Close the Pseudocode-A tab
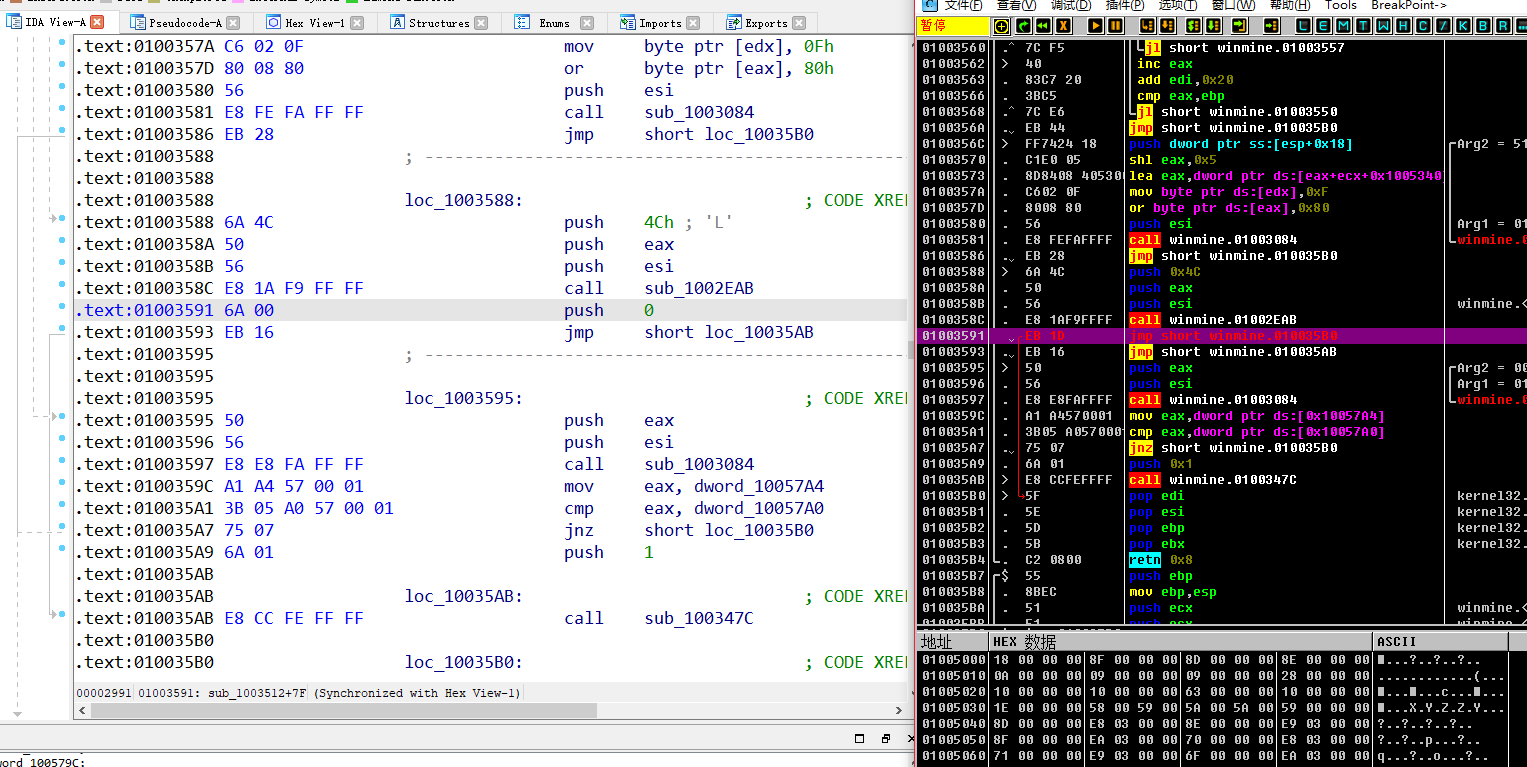The image size is (1527, 767). click(x=233, y=22)
